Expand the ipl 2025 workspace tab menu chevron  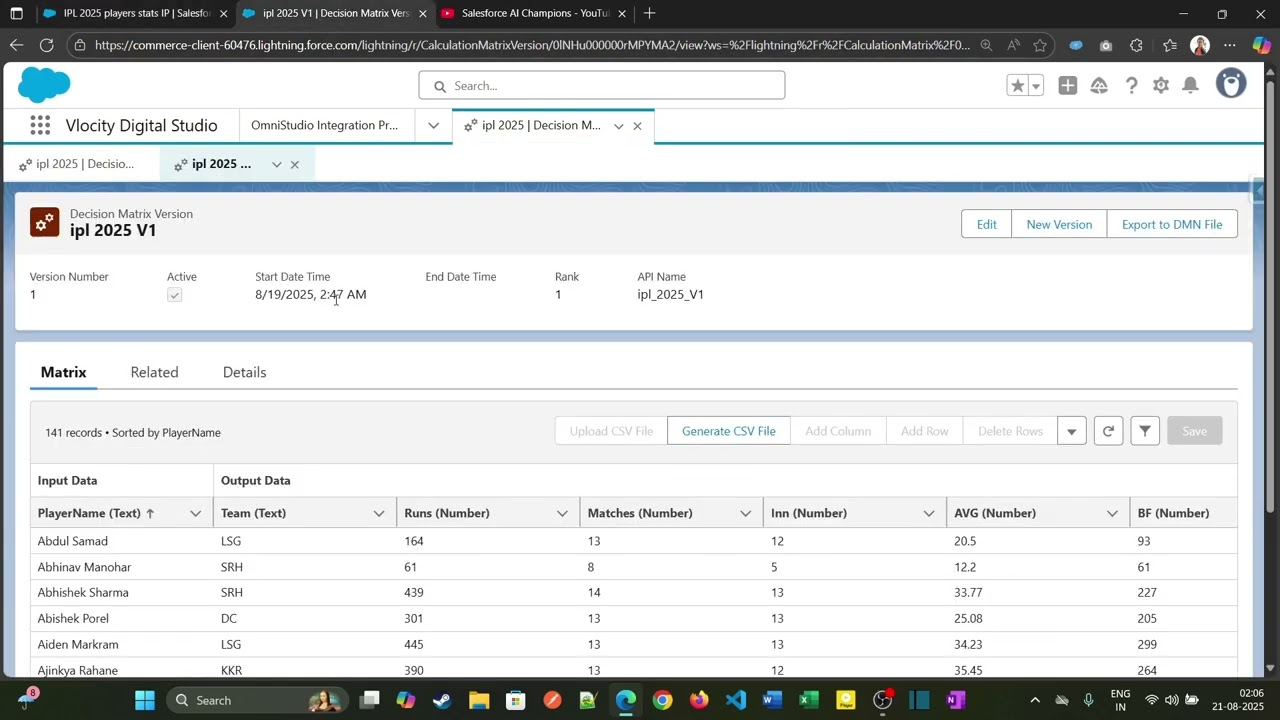click(x=618, y=126)
